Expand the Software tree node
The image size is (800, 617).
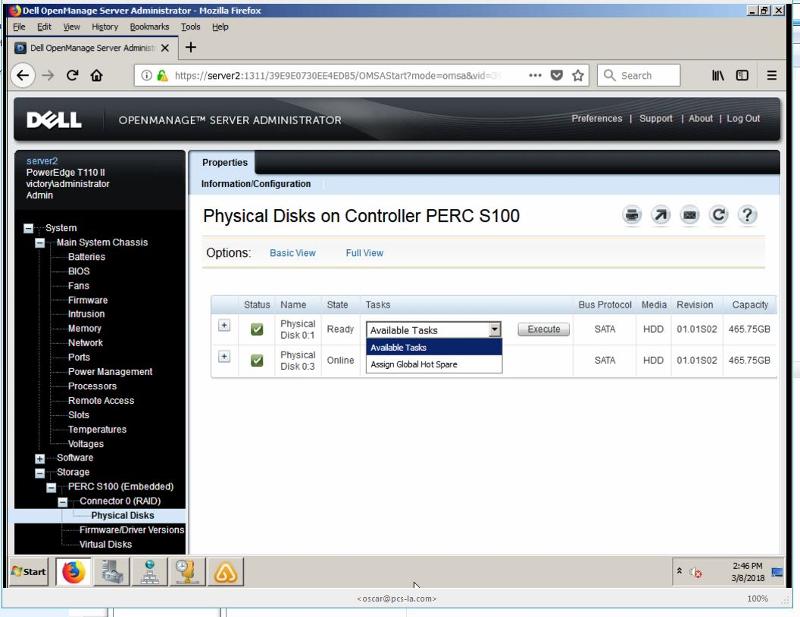pos(40,458)
